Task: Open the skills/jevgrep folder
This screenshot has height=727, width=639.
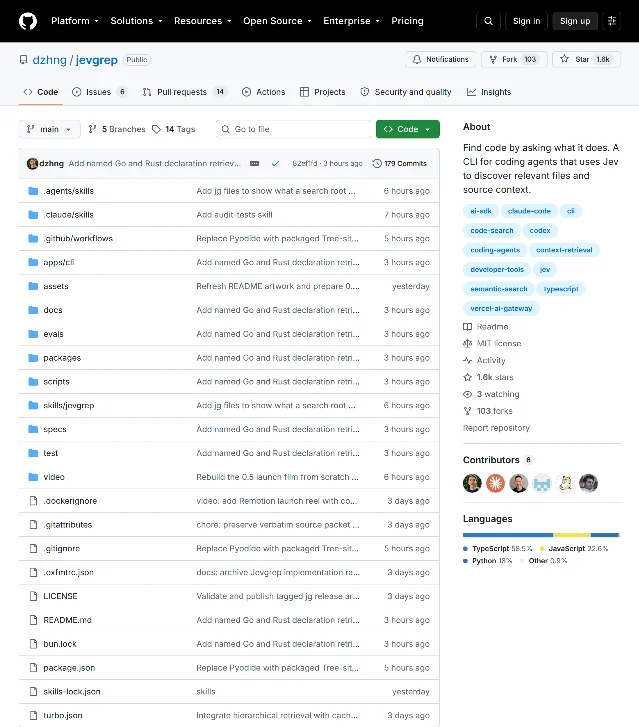Action: tap(69, 405)
